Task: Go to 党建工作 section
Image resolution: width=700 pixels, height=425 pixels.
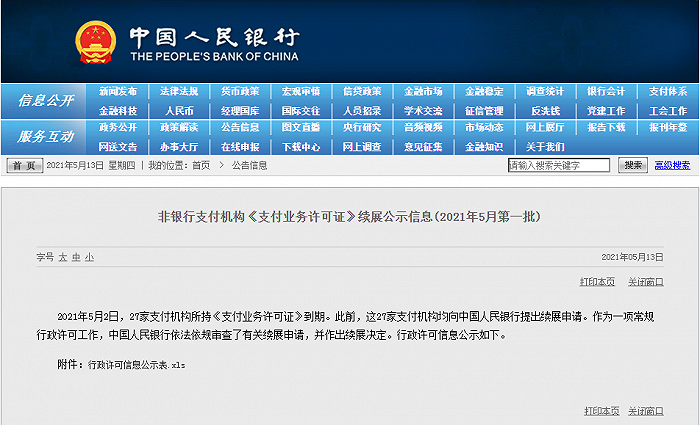Action: (x=606, y=111)
